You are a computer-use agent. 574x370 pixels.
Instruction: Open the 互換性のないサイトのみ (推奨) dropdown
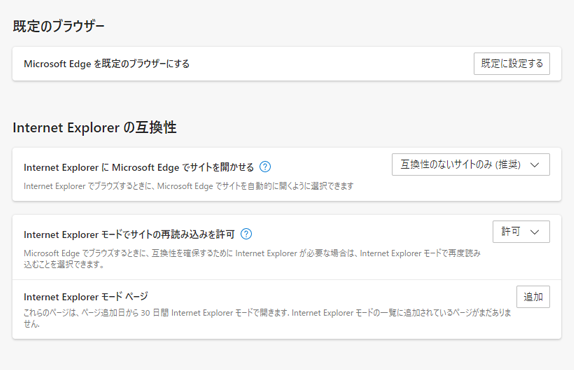pyautogui.click(x=470, y=165)
